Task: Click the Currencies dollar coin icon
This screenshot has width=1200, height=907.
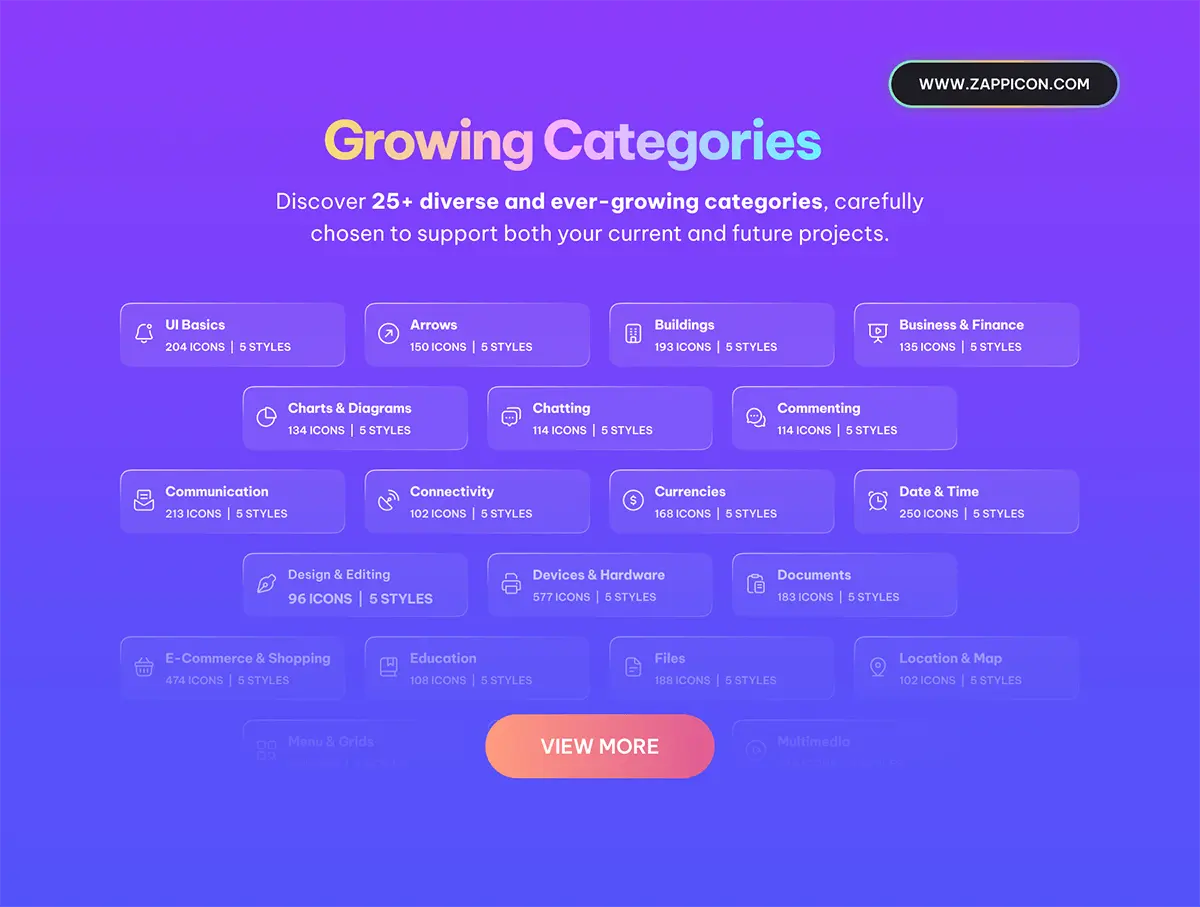Action: [x=633, y=501]
